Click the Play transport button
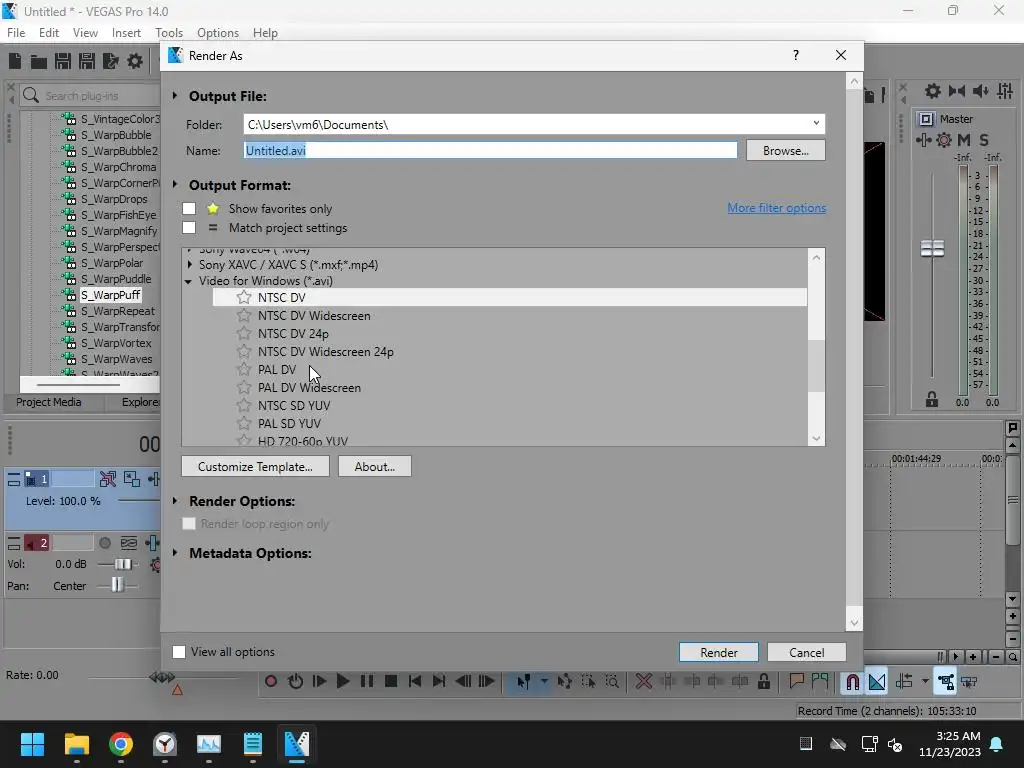 [343, 681]
